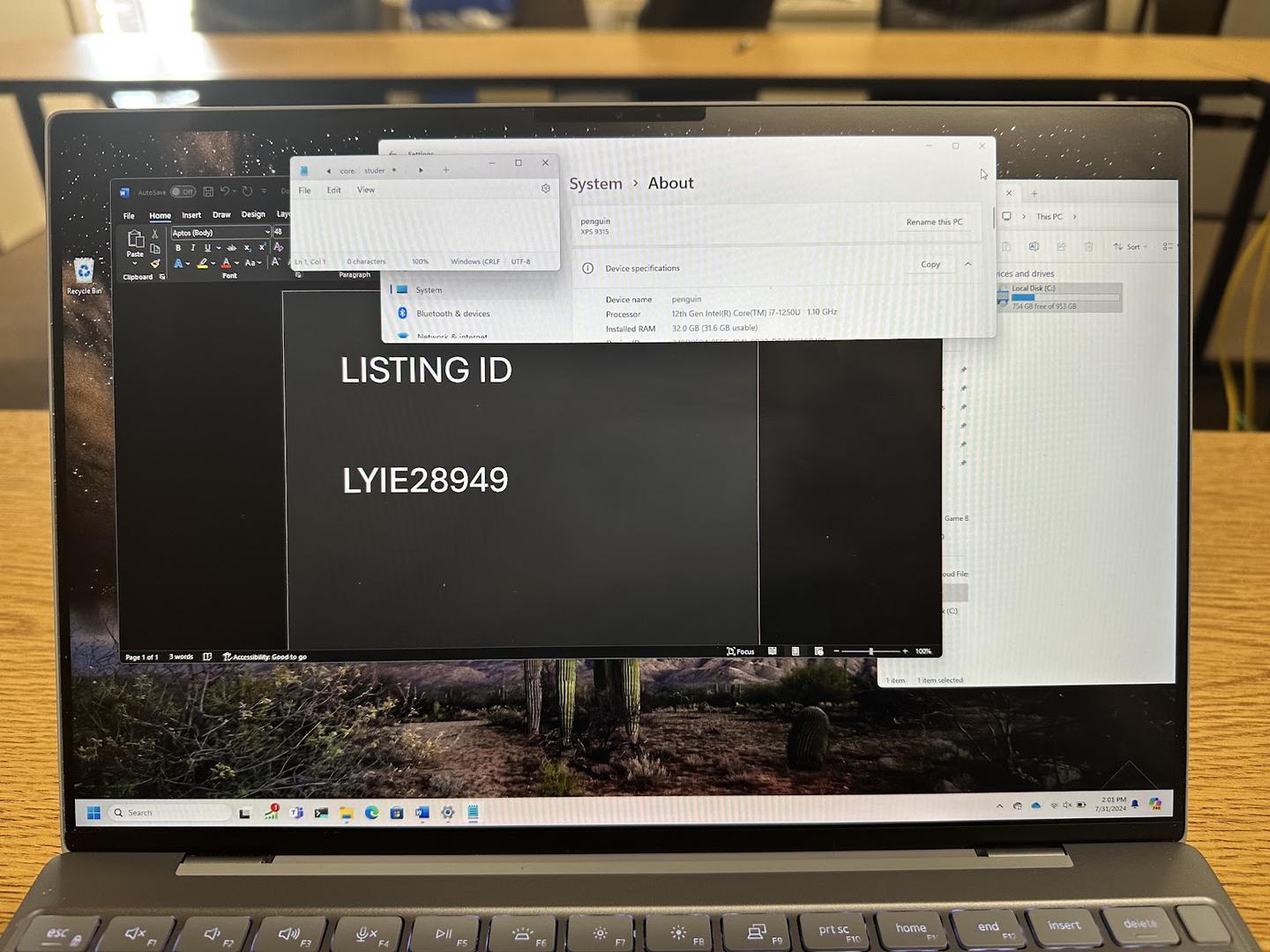Click the Copy icon in Word's Clipboard group

[x=154, y=249]
